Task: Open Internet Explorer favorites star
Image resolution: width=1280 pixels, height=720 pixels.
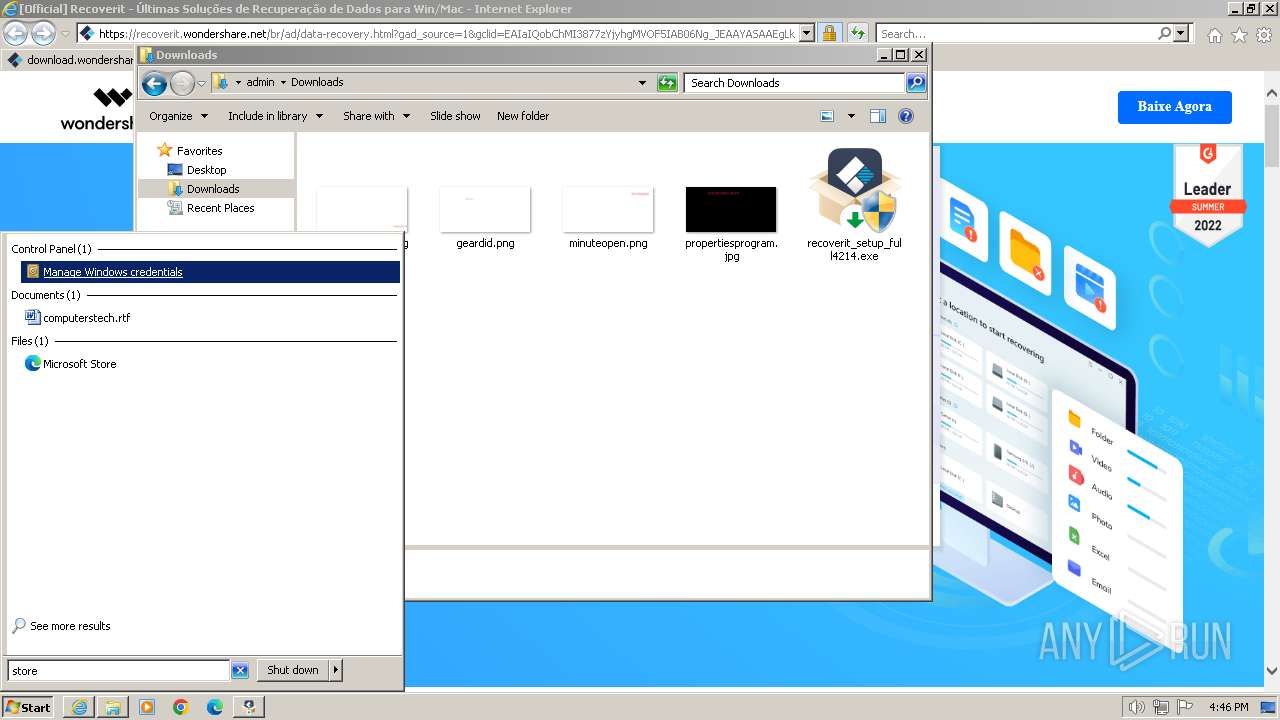Action: (x=1239, y=35)
